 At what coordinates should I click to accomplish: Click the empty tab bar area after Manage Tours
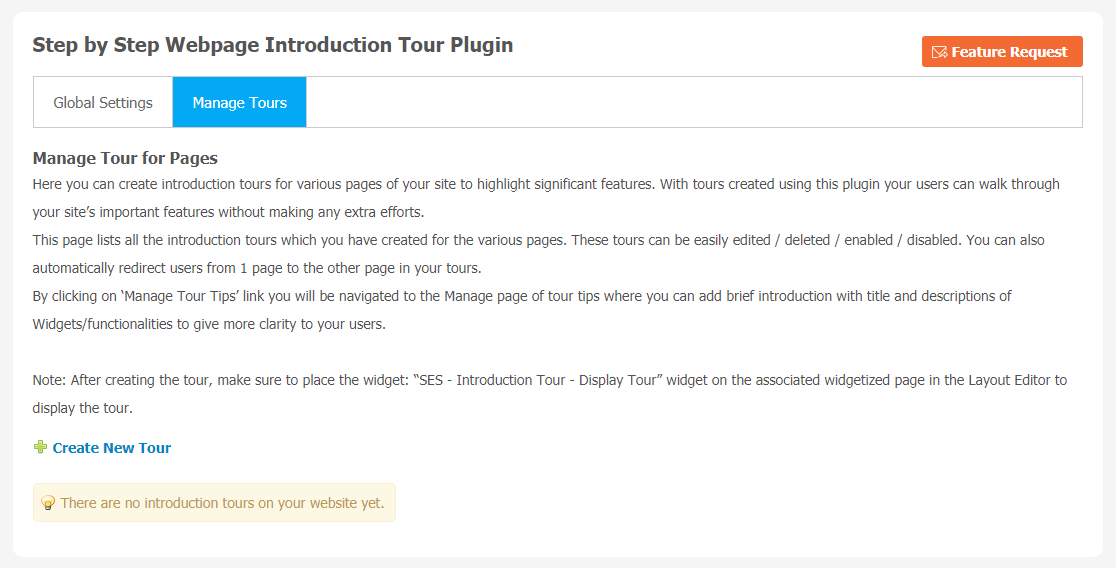pos(694,102)
